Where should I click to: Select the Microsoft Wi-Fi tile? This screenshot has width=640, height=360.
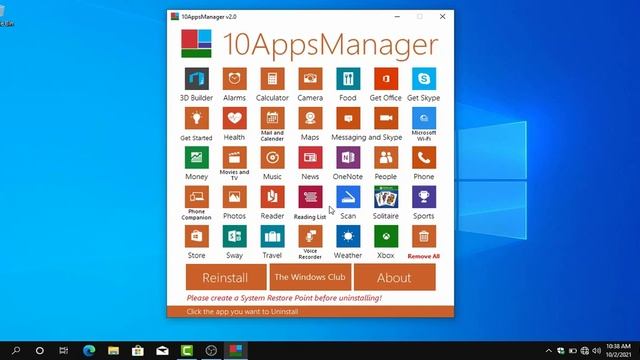pos(424,118)
